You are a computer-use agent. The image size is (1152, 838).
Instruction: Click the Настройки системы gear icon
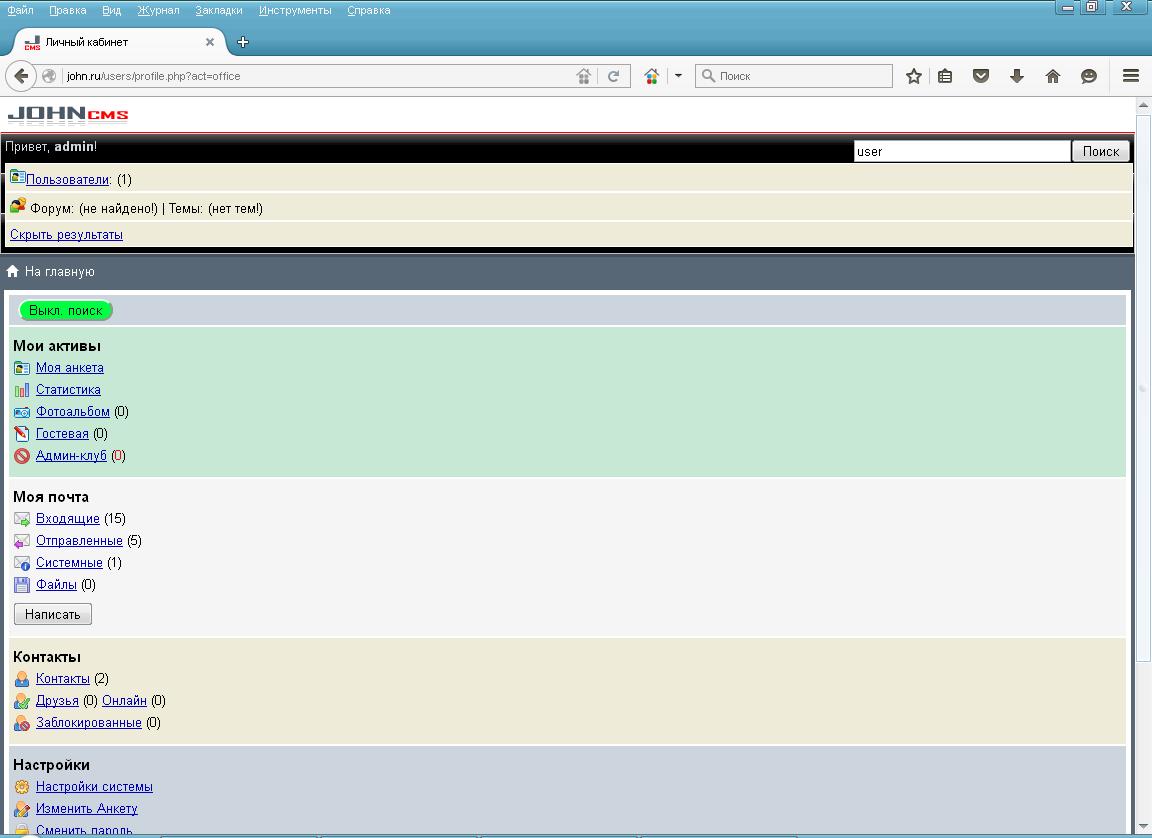click(x=22, y=787)
